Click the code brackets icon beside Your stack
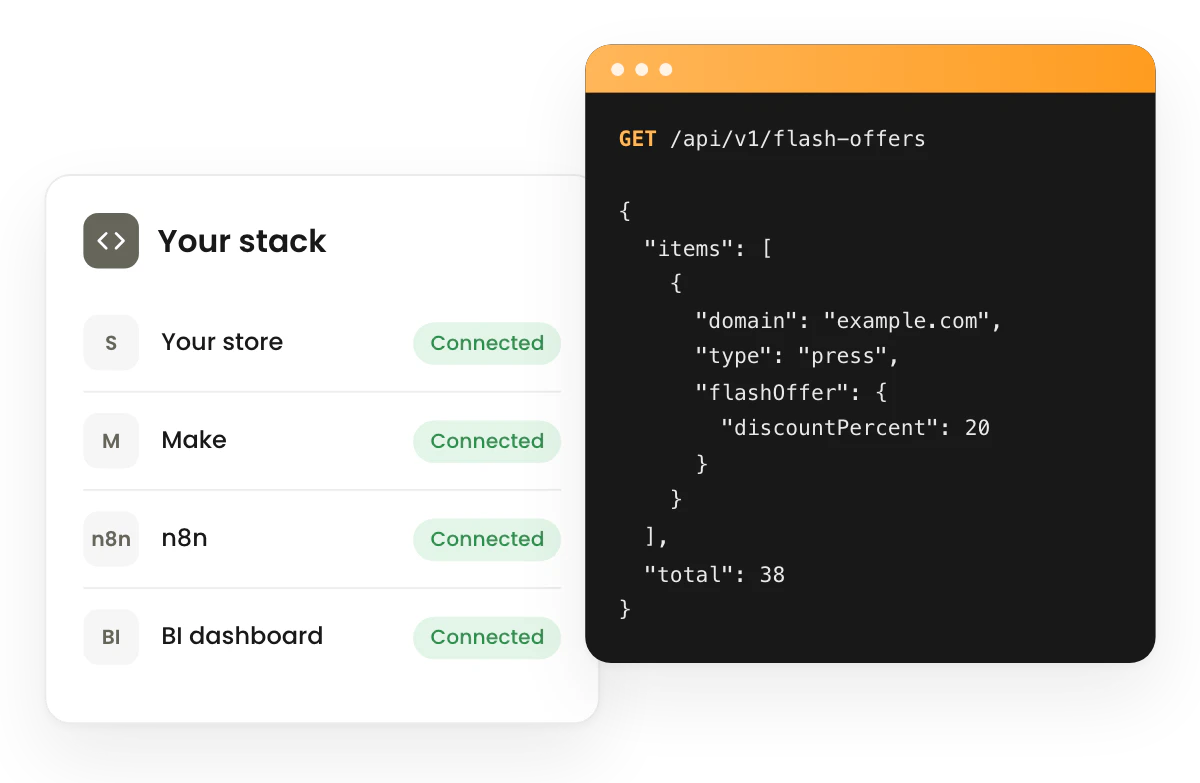The width and height of the screenshot is (1200, 783). pos(111,241)
